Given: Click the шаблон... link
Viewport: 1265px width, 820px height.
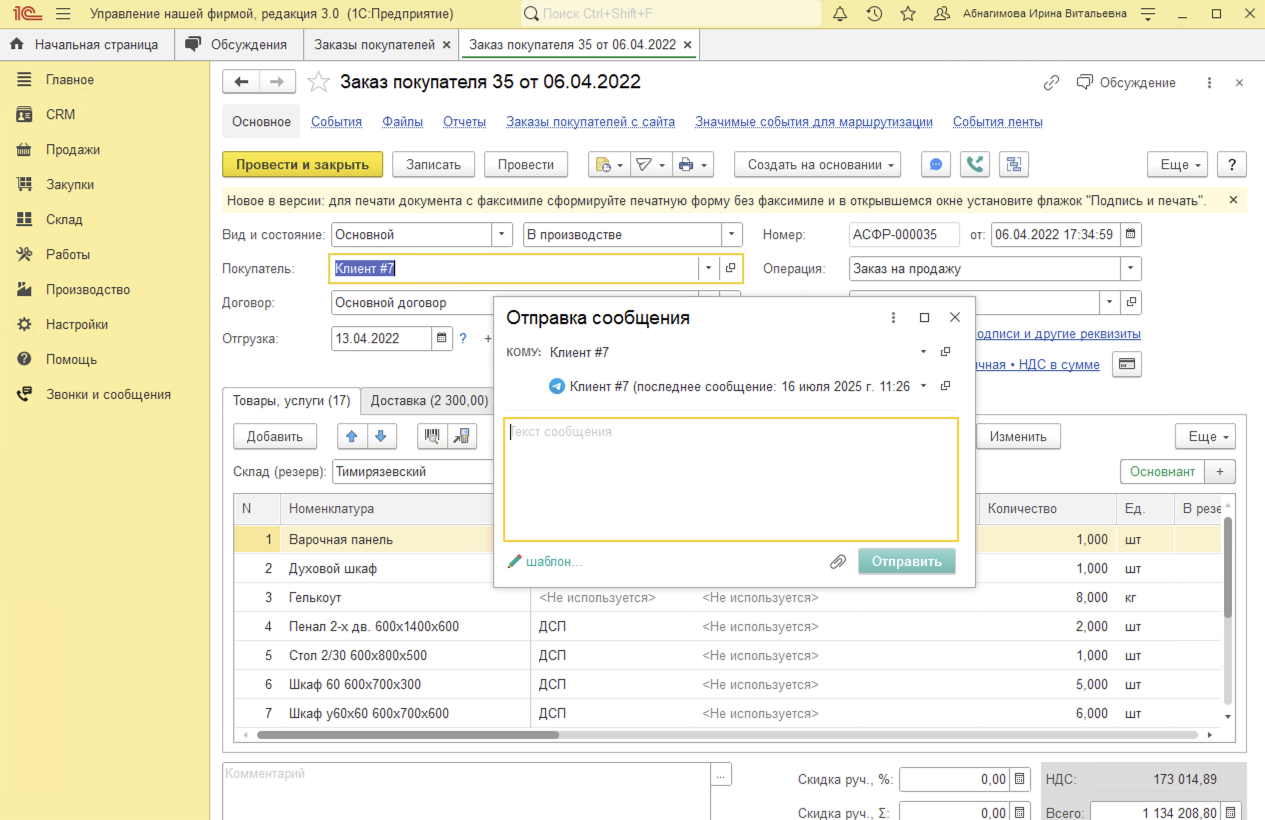Looking at the screenshot, I should 553,562.
